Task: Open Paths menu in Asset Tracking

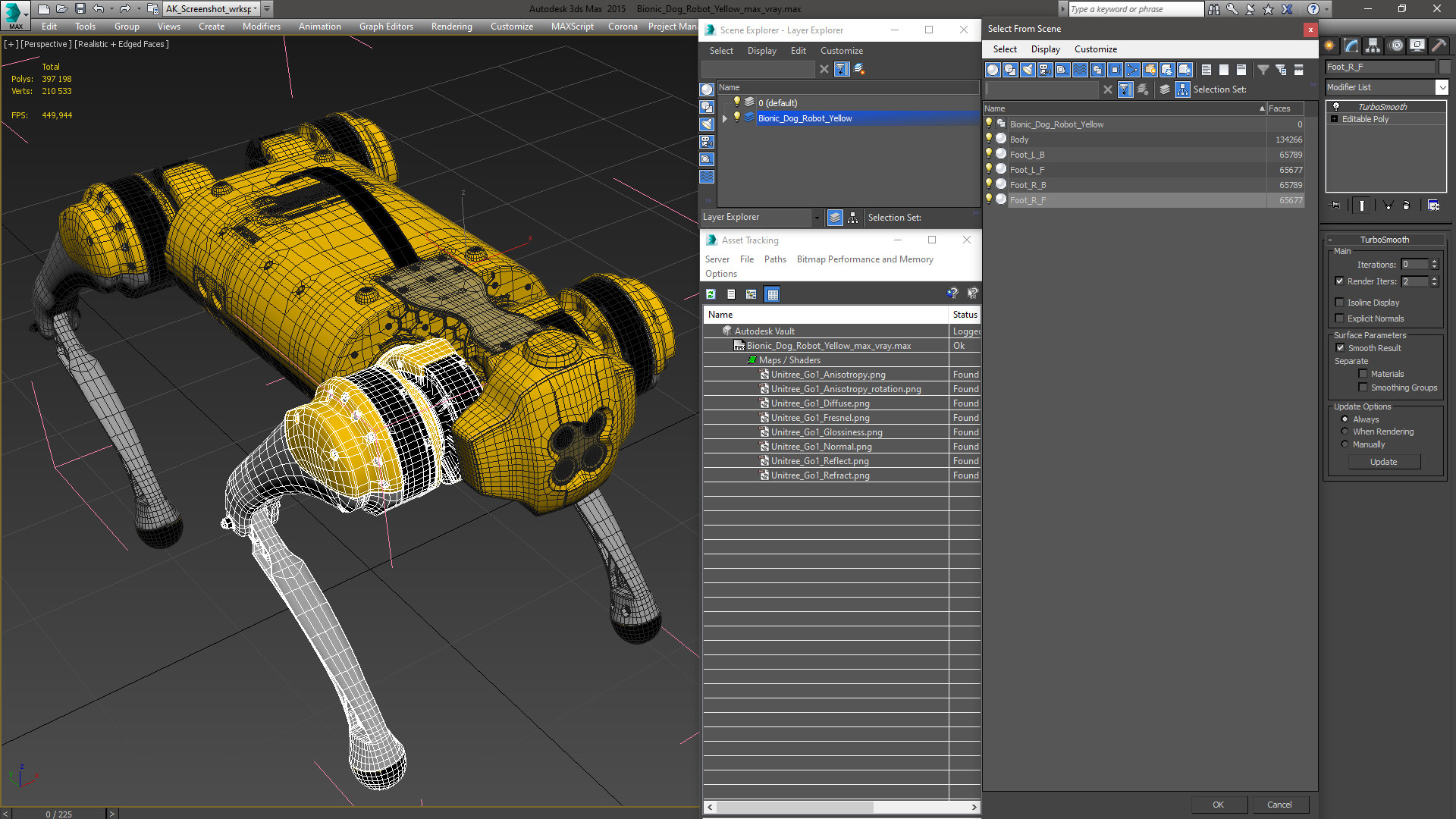Action: click(x=775, y=259)
